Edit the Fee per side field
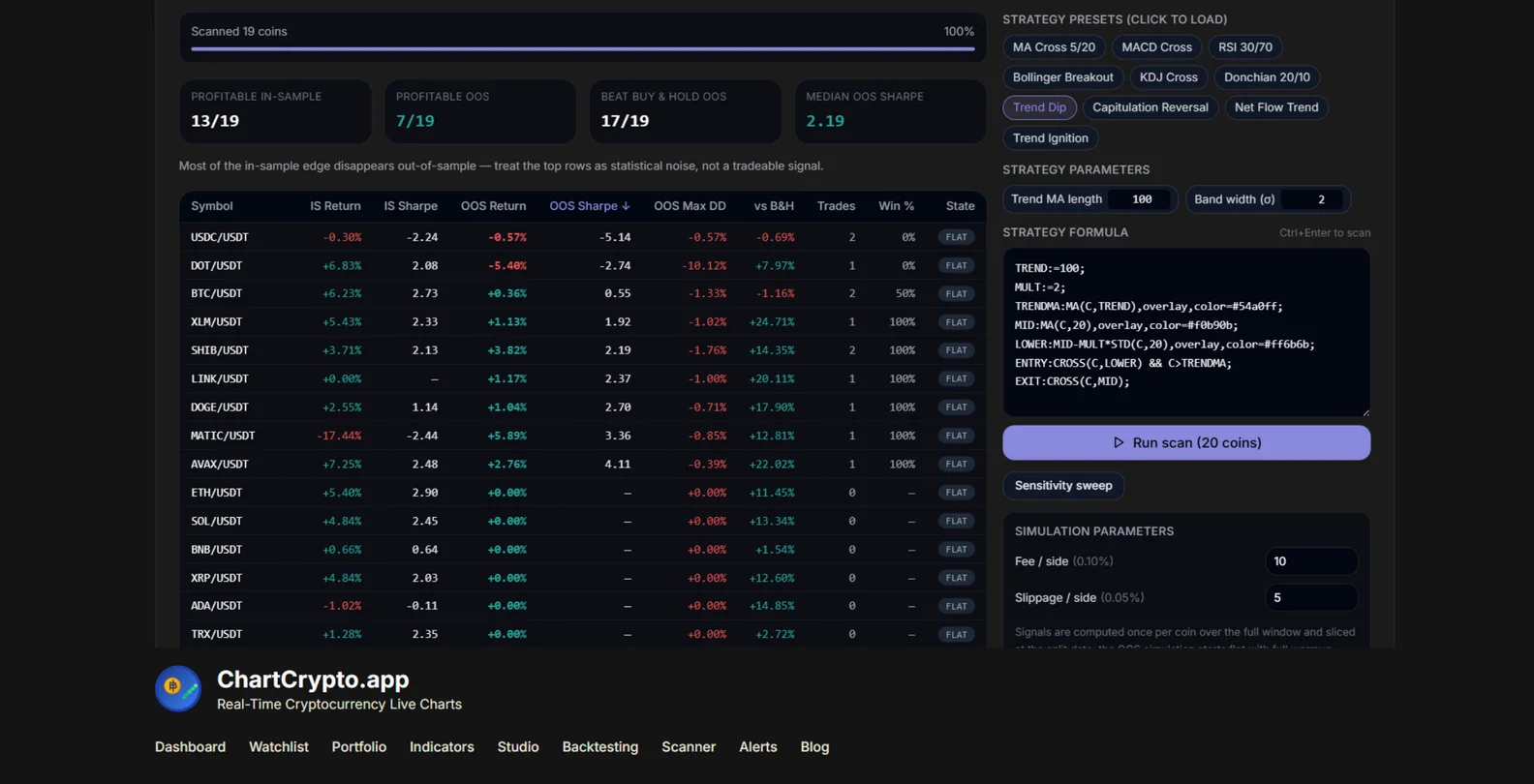This screenshot has height=784, width=1534. 1311,561
